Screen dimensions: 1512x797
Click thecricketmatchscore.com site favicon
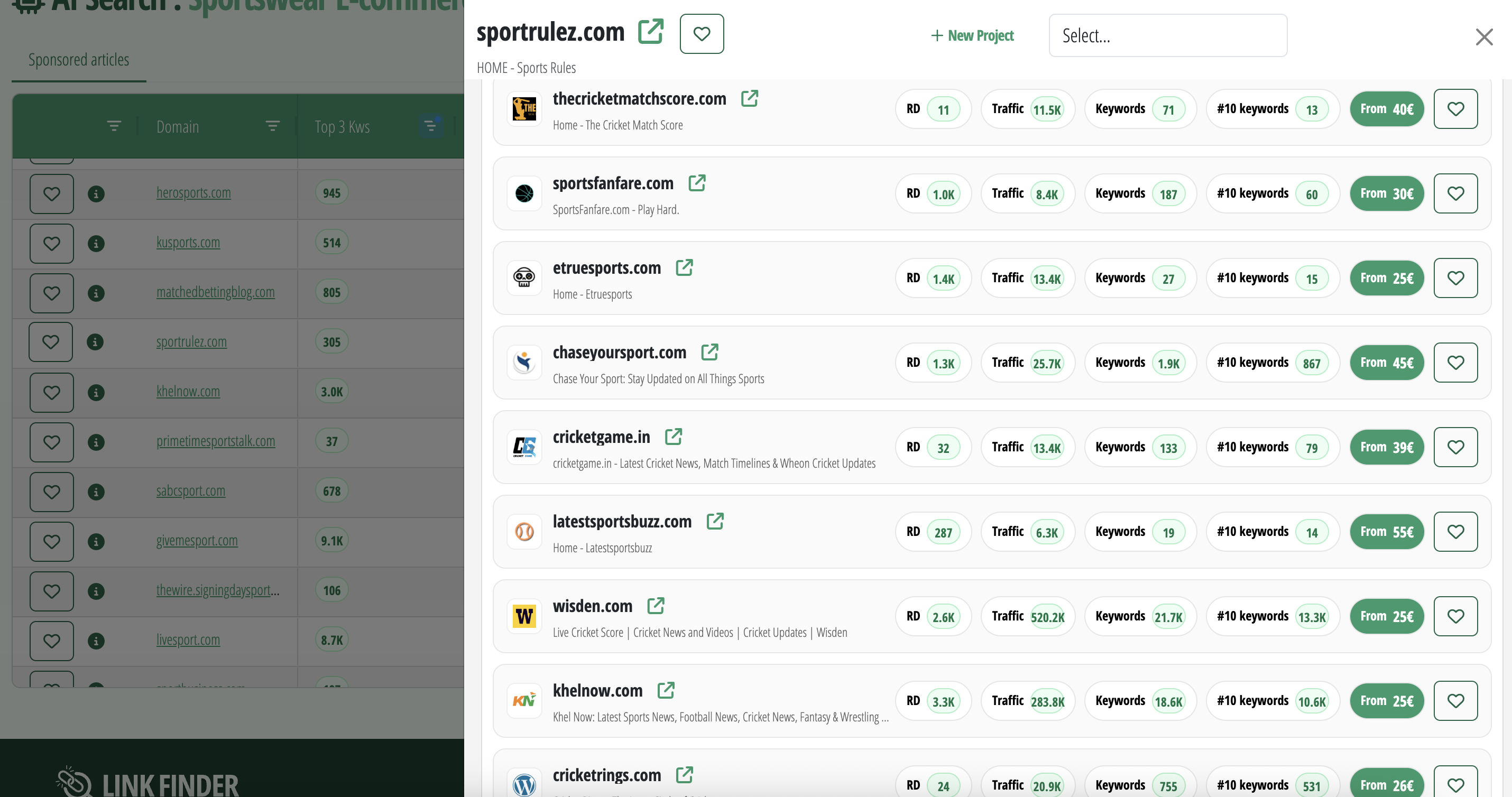[524, 108]
